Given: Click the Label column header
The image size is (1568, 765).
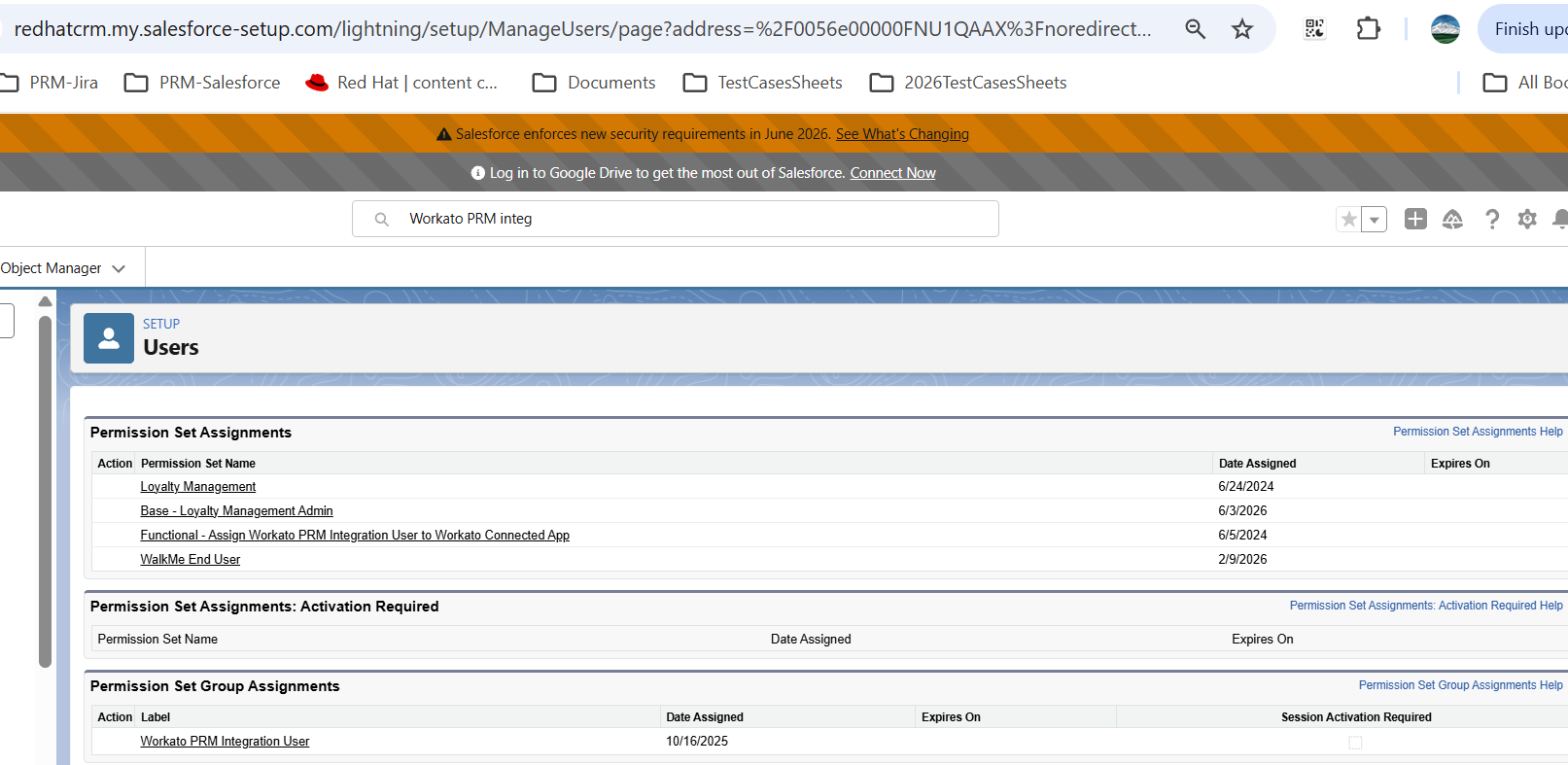Looking at the screenshot, I should click(156, 717).
